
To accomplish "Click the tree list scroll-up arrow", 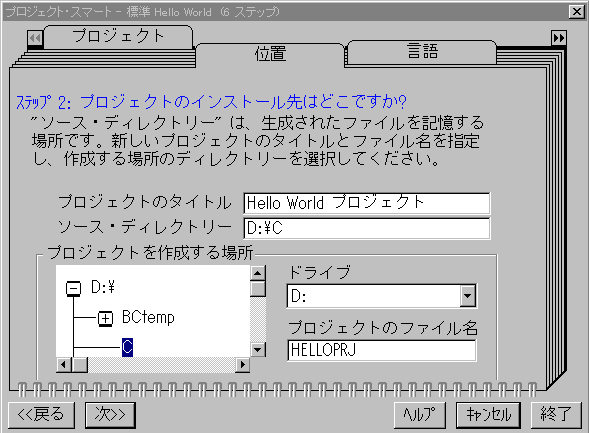I will click(258, 273).
